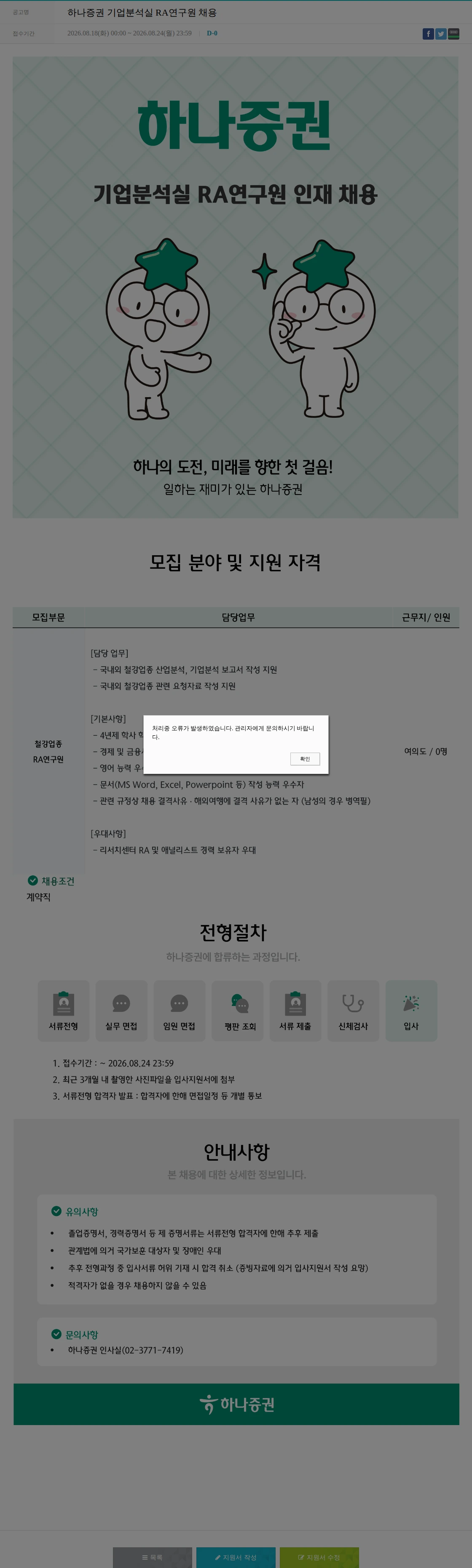Image resolution: width=472 pixels, height=1568 pixels.
Task: Click the 지원서 수정 button
Action: pyautogui.click(x=319, y=1557)
